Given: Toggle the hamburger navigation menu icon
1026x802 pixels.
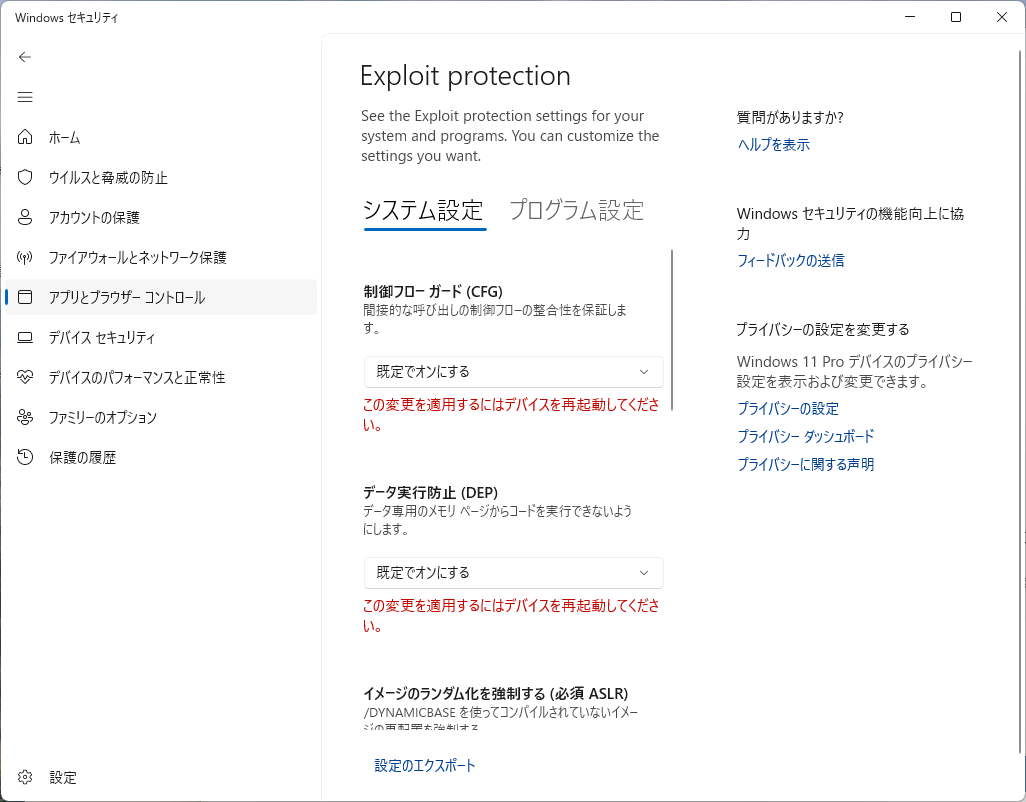Looking at the screenshot, I should coord(25,97).
